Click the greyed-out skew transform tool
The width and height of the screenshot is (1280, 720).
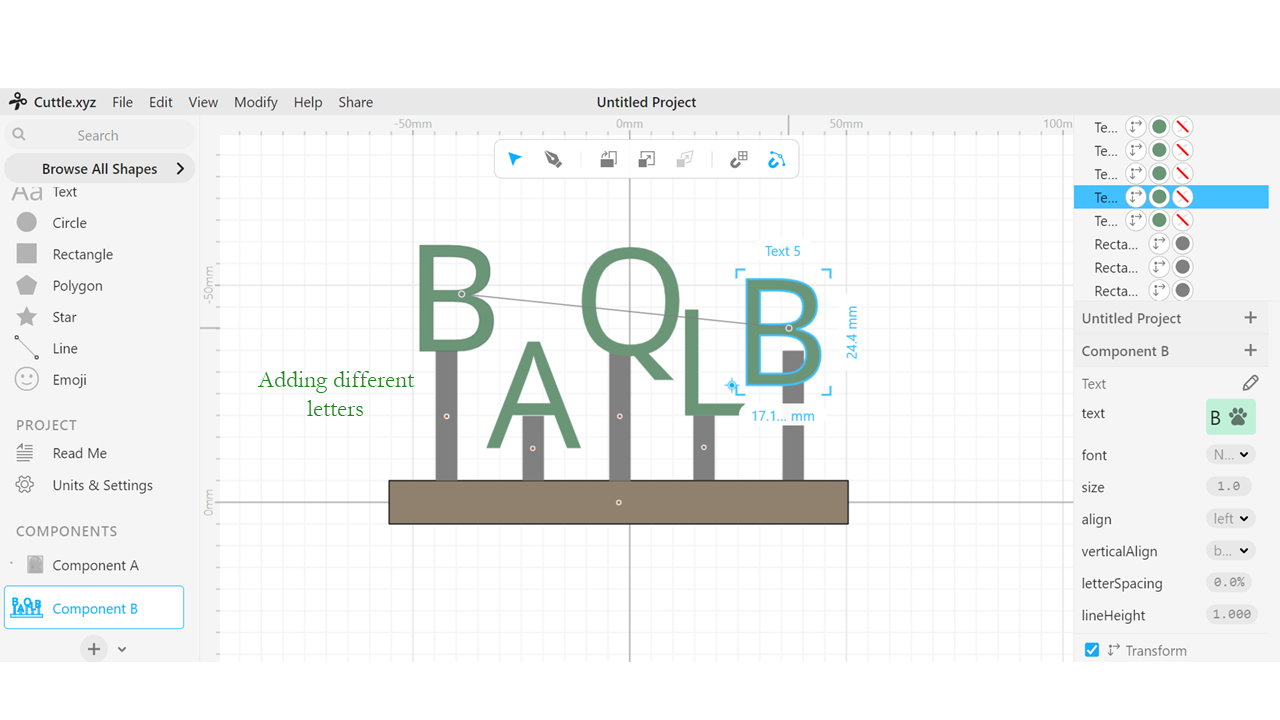pos(685,159)
